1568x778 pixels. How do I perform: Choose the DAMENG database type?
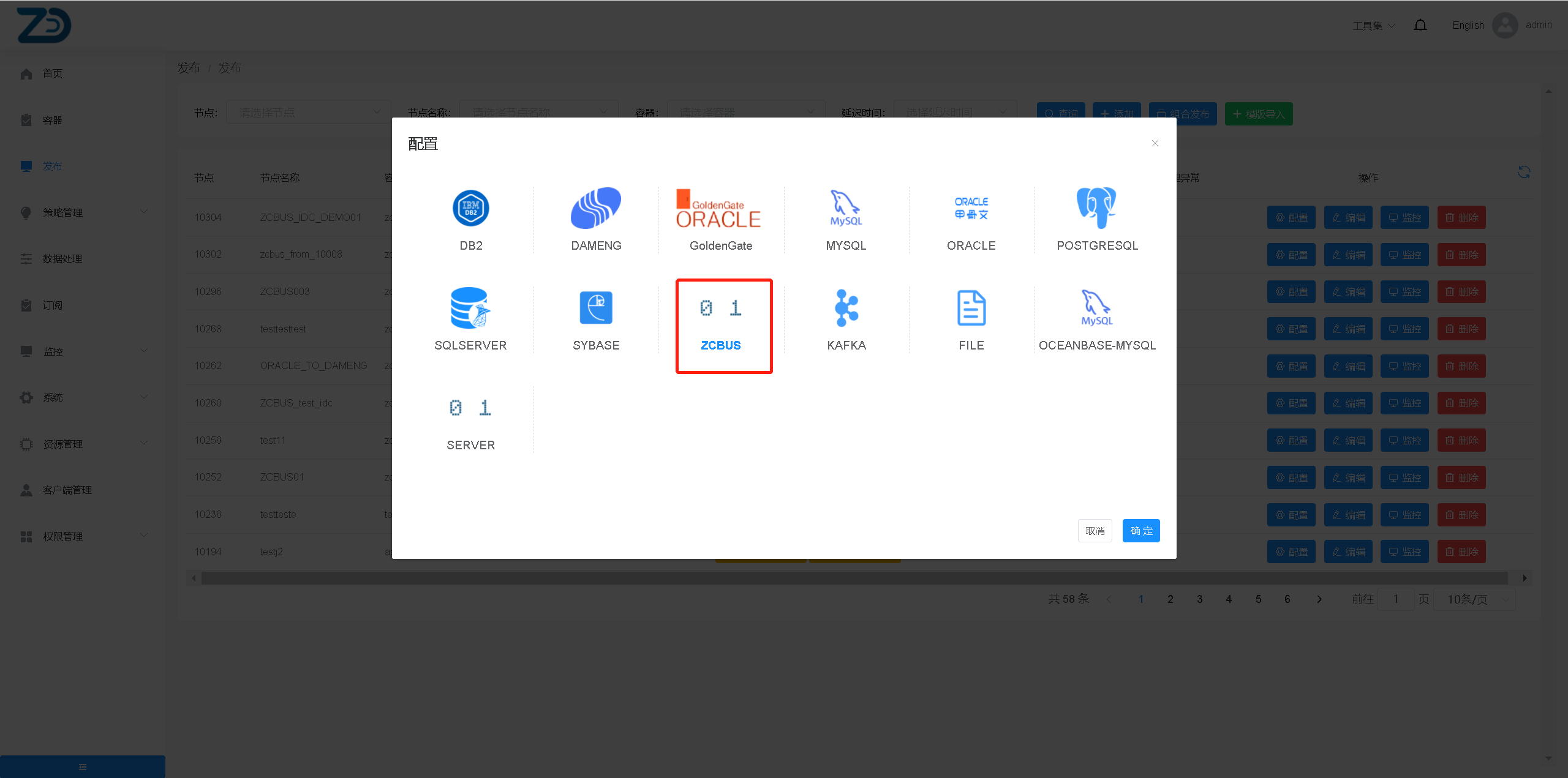click(x=595, y=209)
